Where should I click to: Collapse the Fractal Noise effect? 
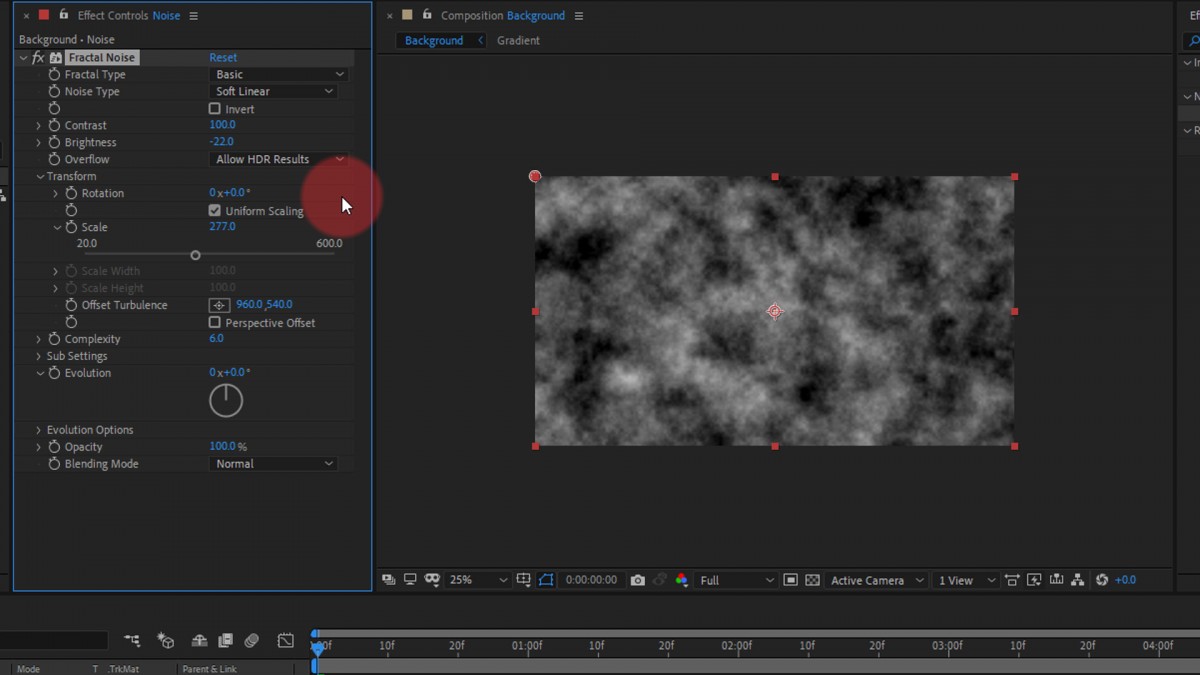[x=23, y=58]
